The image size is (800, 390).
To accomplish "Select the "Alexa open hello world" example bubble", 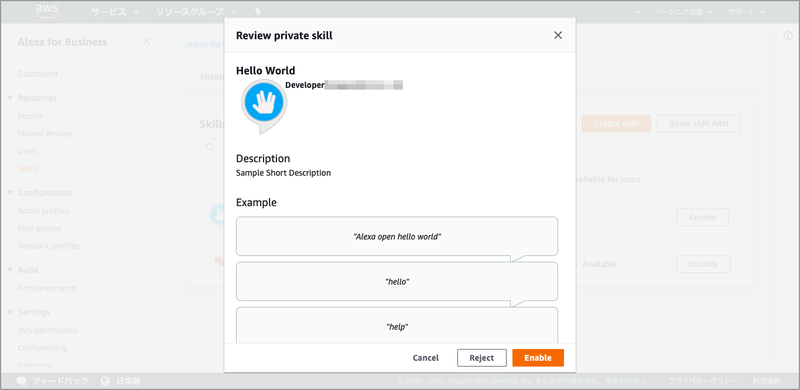I will pyautogui.click(x=397, y=236).
